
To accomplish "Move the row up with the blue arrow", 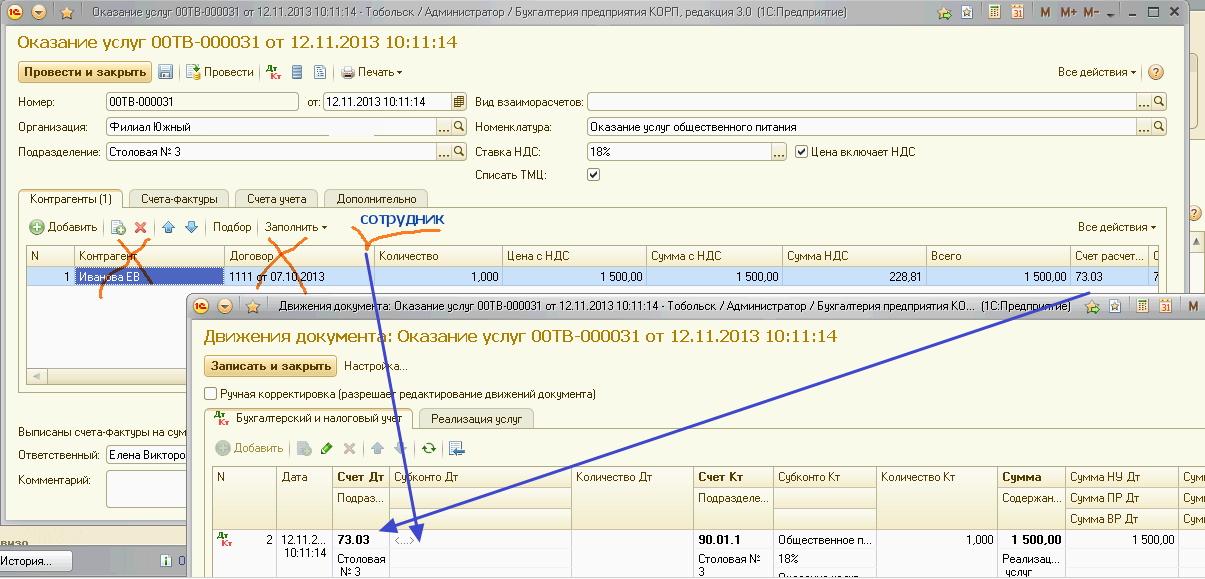I will [169, 227].
